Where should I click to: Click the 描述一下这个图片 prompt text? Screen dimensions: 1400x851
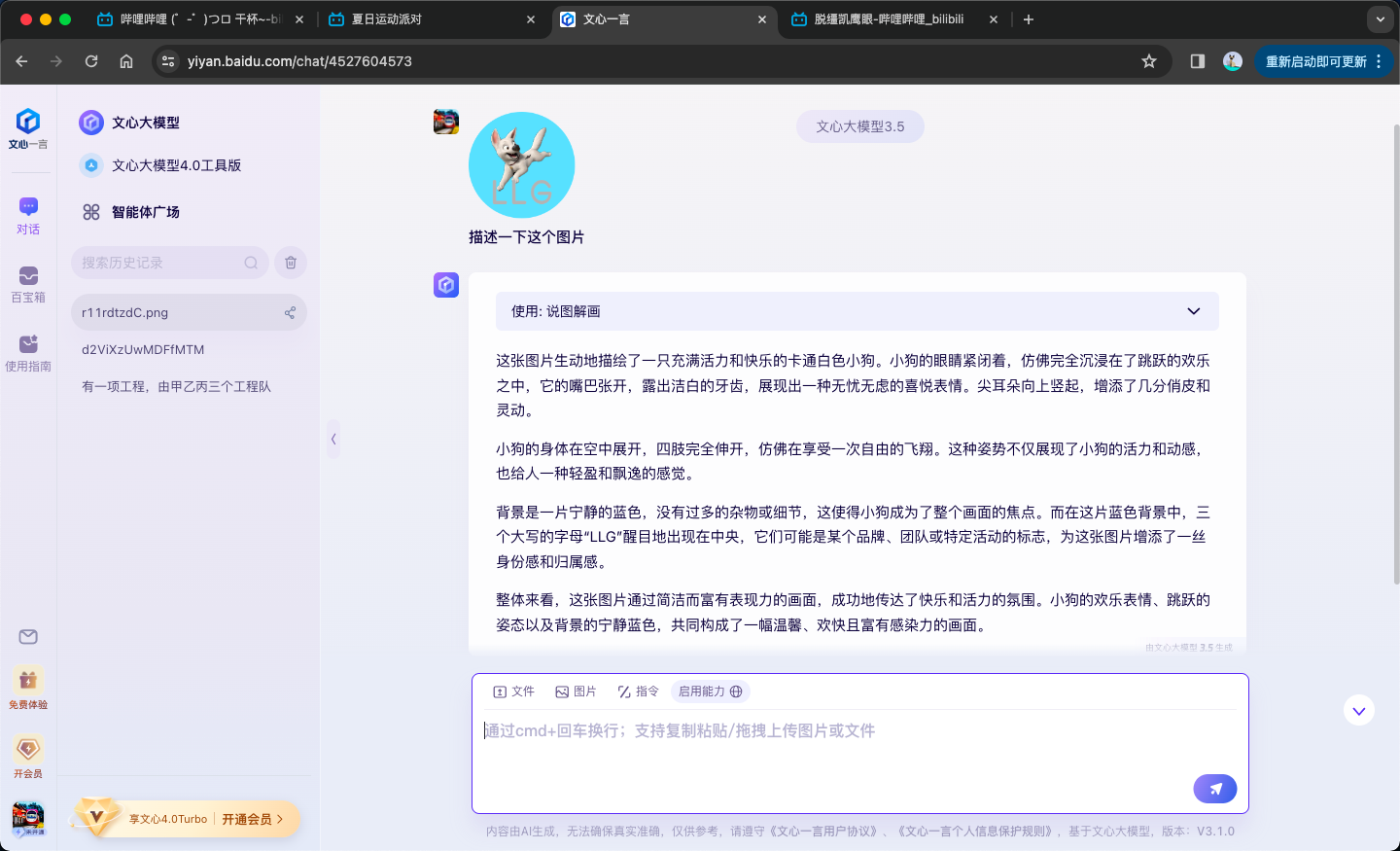click(527, 237)
